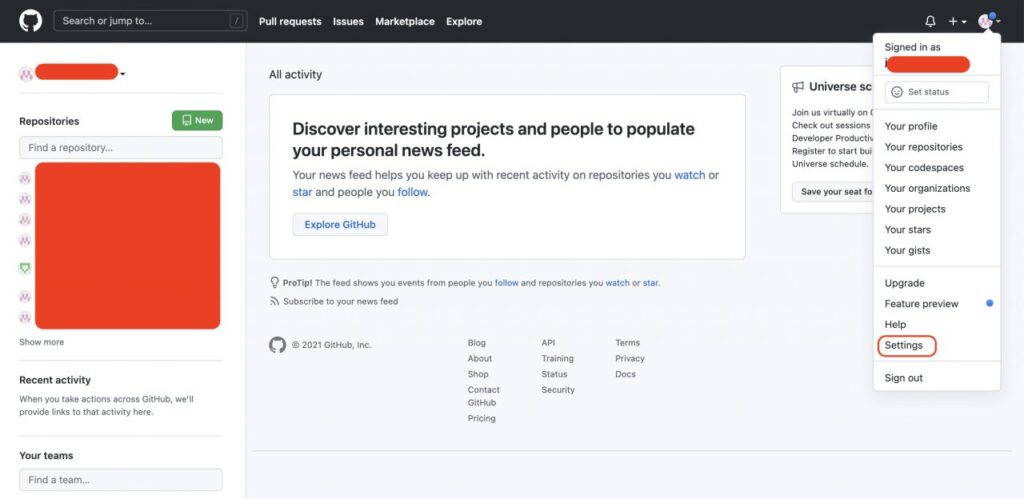
Task: Click the lightbulb ProTip icon
Action: tap(275, 283)
